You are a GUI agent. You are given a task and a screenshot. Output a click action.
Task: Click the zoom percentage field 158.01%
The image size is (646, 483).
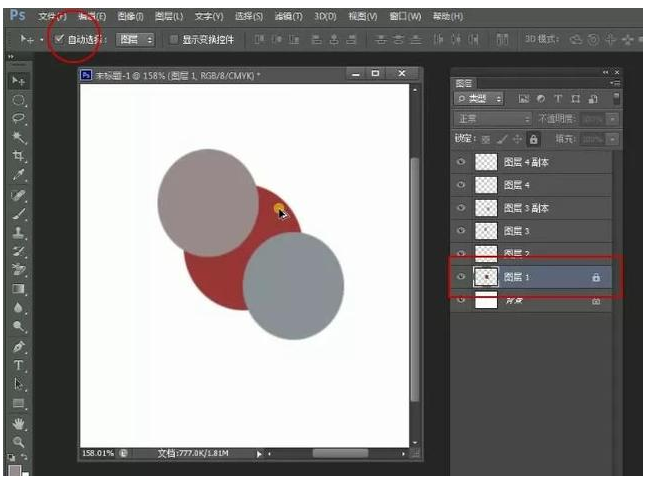98,453
